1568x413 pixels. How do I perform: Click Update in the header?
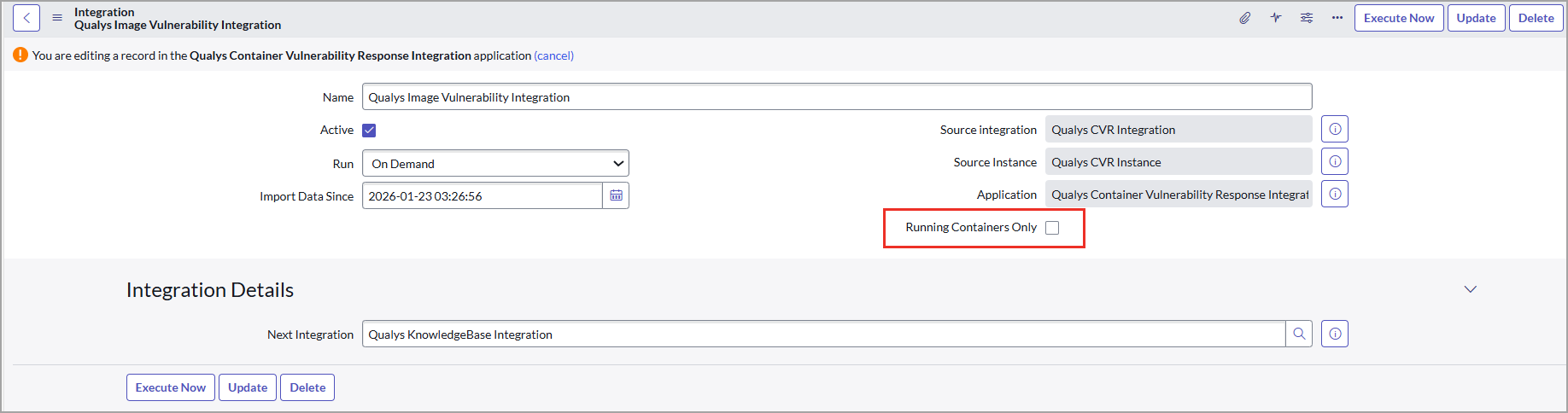point(1477,18)
